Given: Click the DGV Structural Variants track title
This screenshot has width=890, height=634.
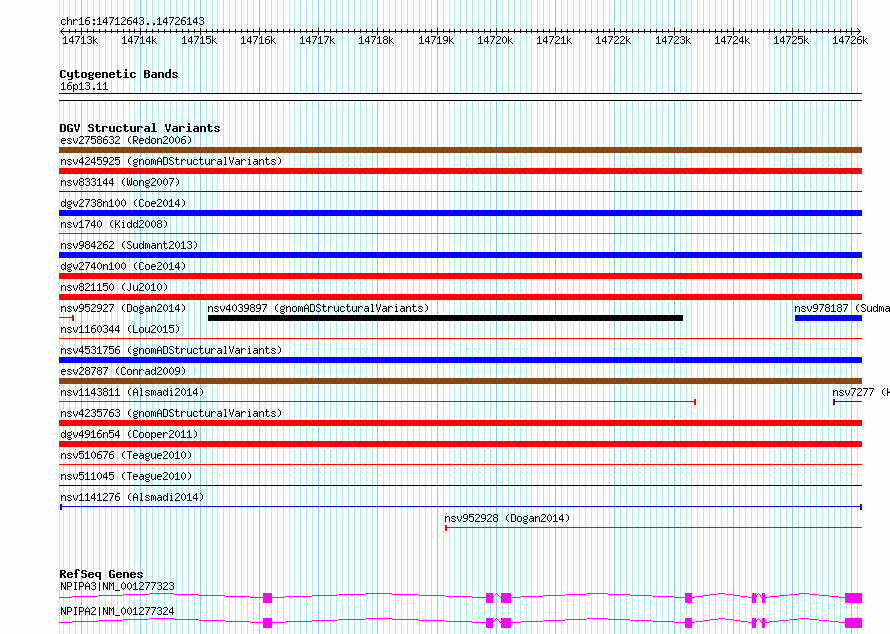Looking at the screenshot, I should click(140, 128).
